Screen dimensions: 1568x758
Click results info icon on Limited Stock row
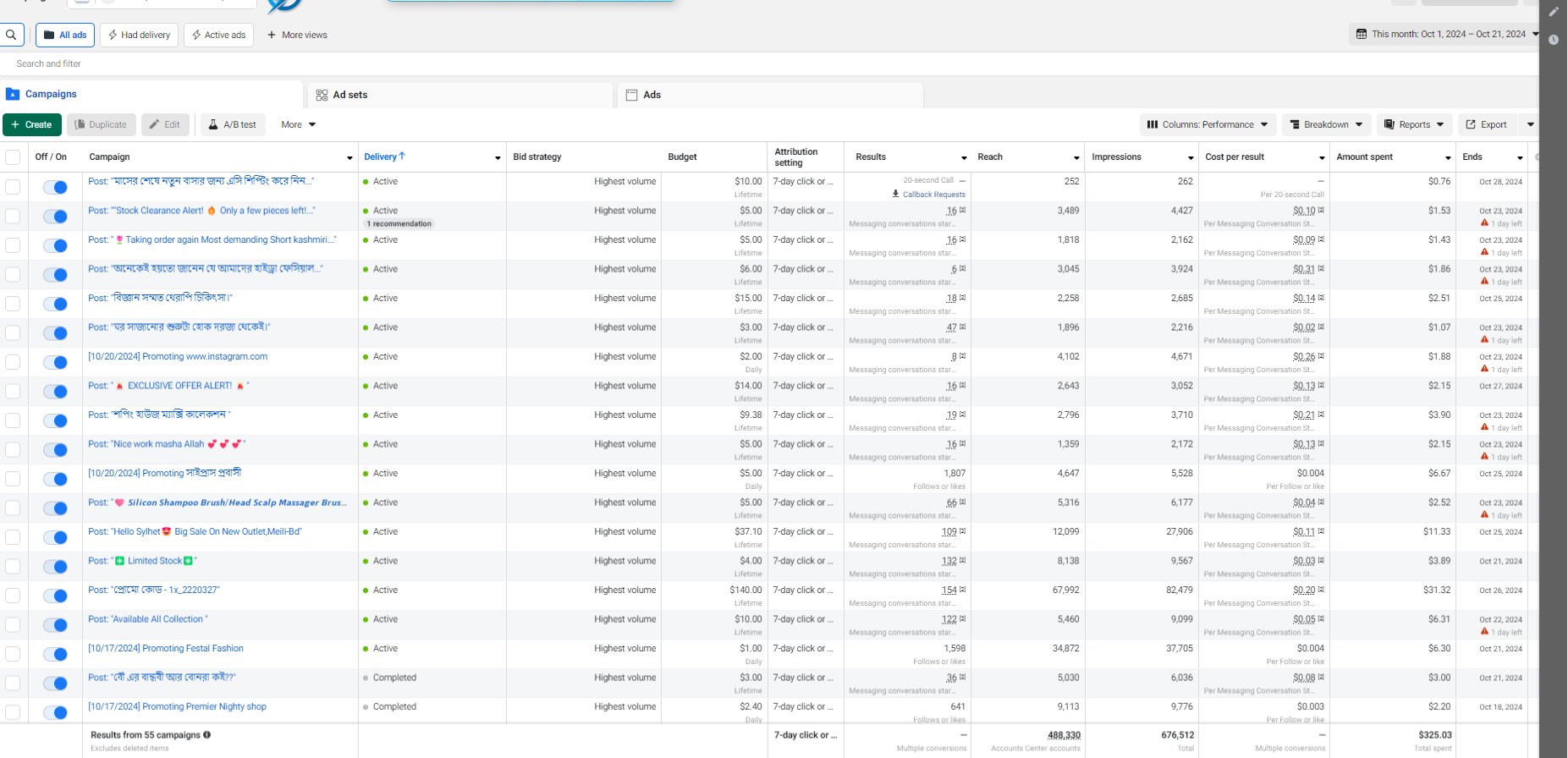(962, 560)
